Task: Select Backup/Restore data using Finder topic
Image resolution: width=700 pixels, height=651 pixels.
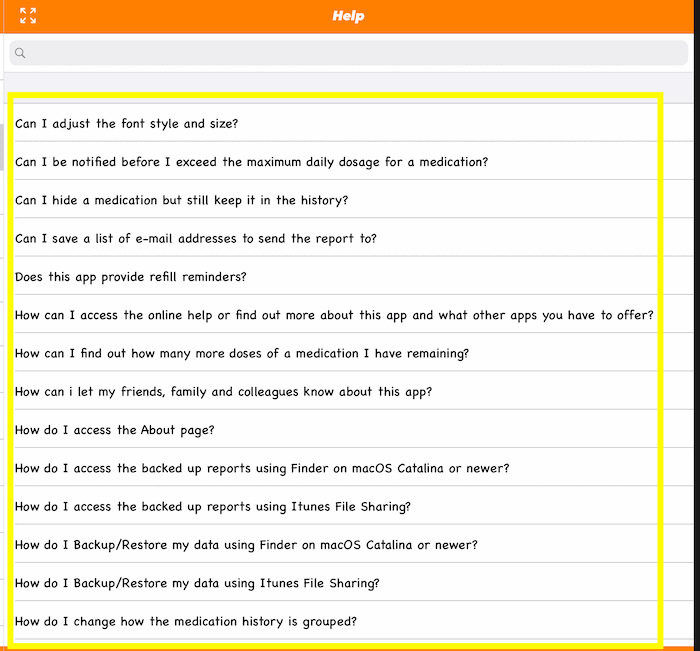Action: 246,545
